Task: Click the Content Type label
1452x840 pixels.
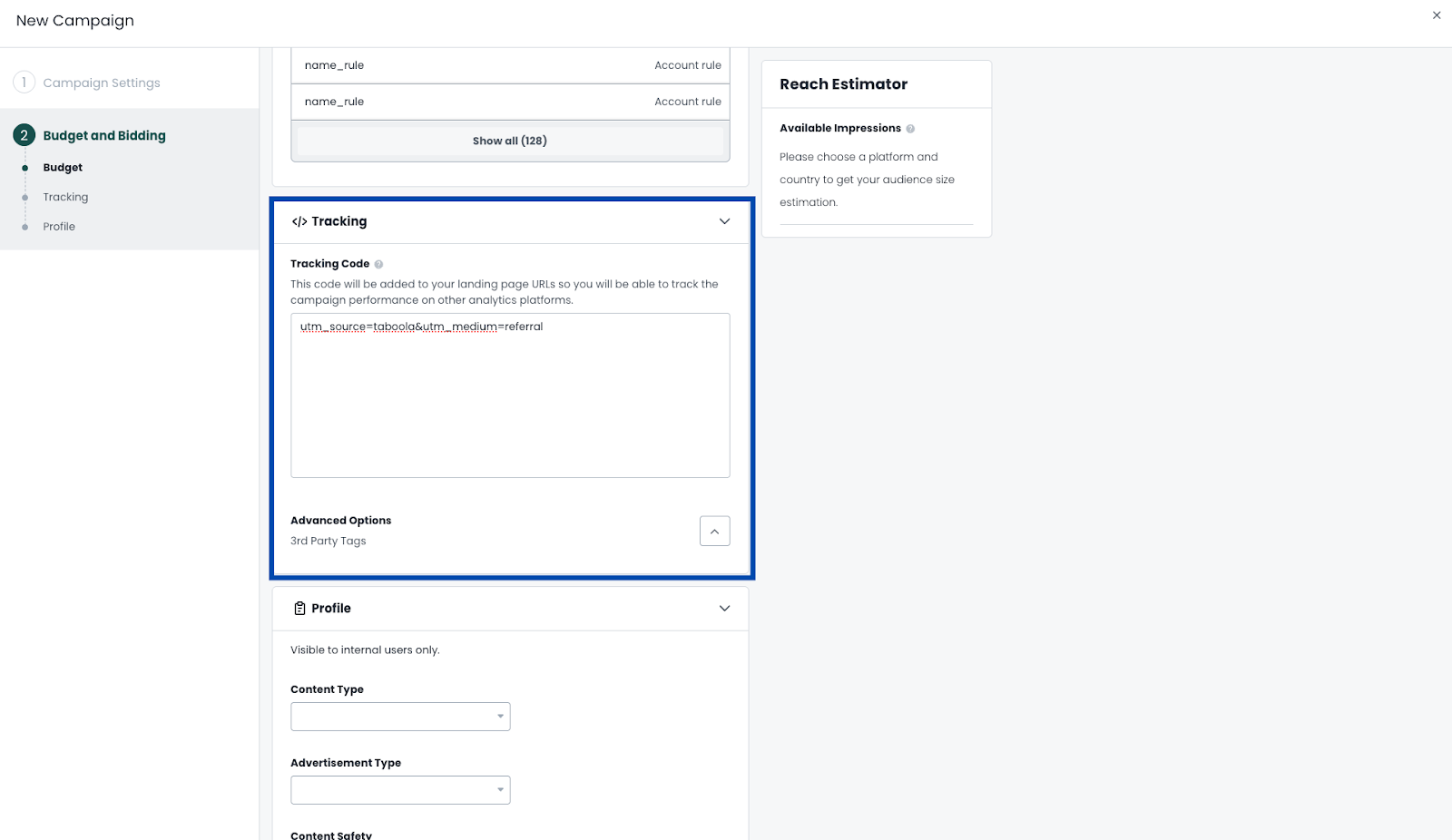Action: (x=327, y=689)
